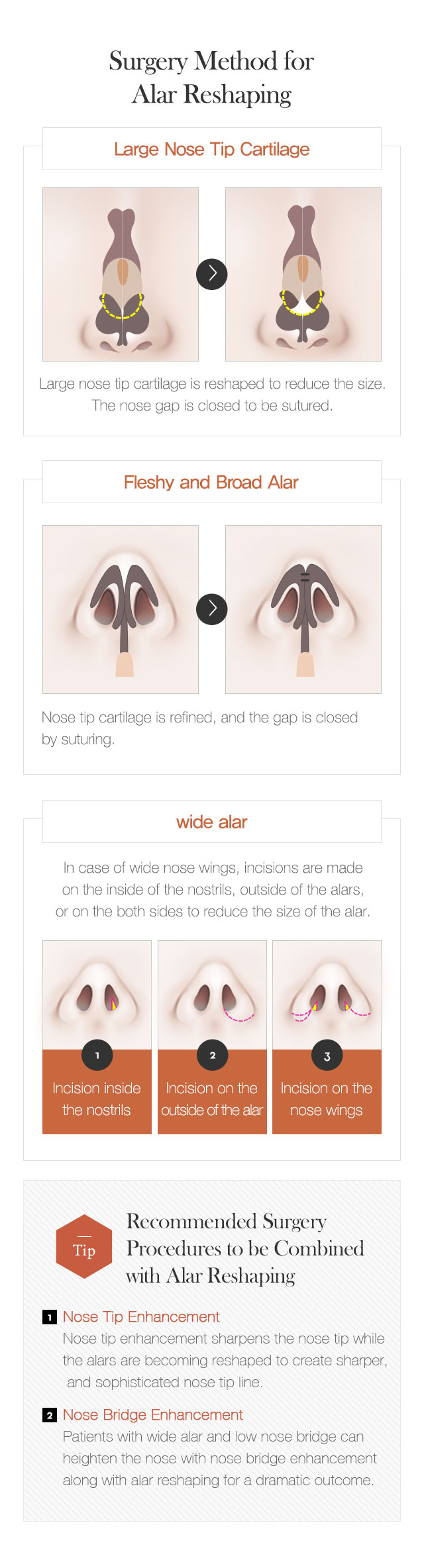Click the arrow icon between nose tip cartilage images
This screenshot has height=1568, width=424.
pyautogui.click(x=212, y=273)
